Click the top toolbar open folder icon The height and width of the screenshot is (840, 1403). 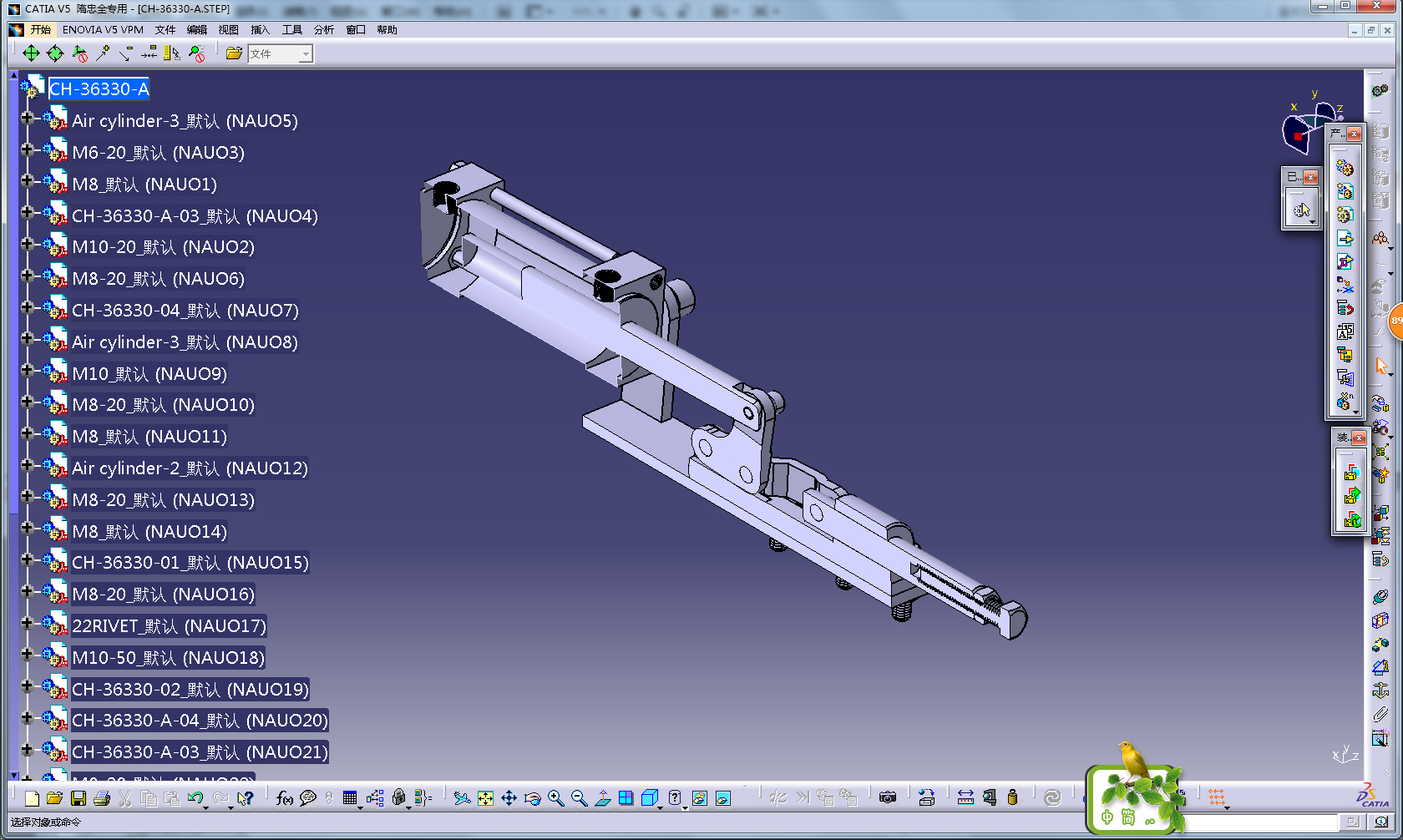coord(234,53)
